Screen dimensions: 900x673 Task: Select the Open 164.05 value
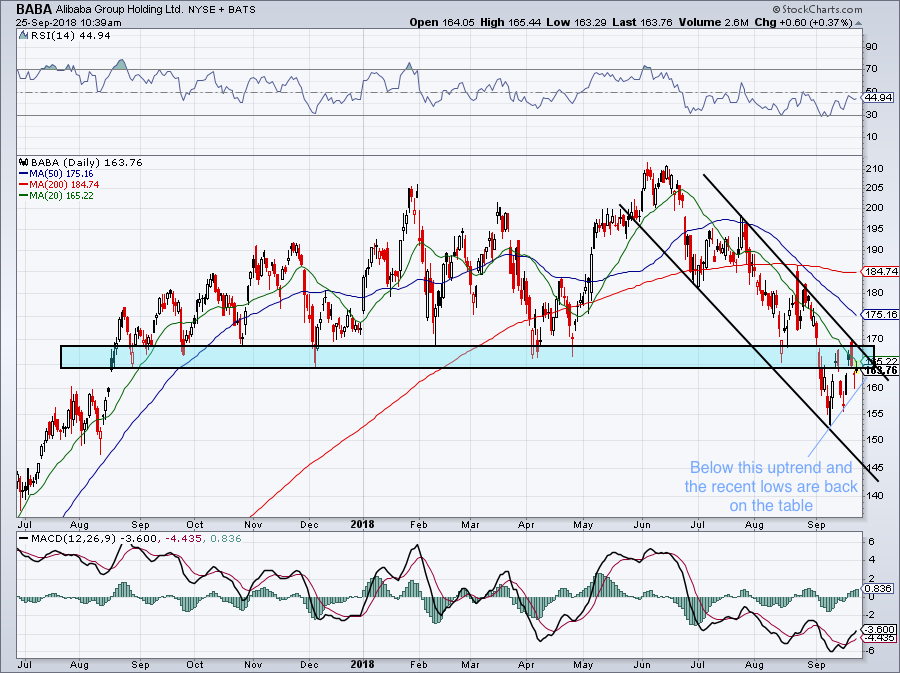click(442, 22)
